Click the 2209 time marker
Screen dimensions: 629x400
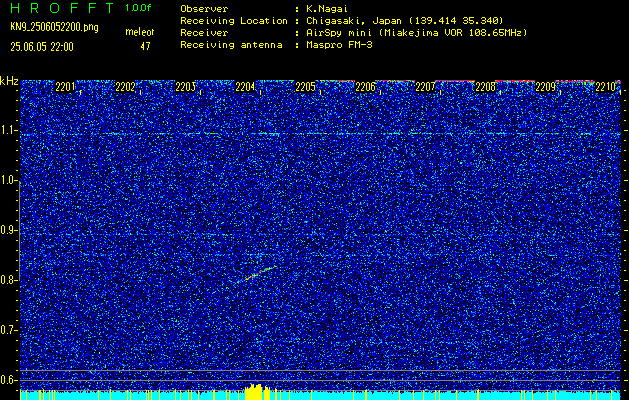point(545,87)
